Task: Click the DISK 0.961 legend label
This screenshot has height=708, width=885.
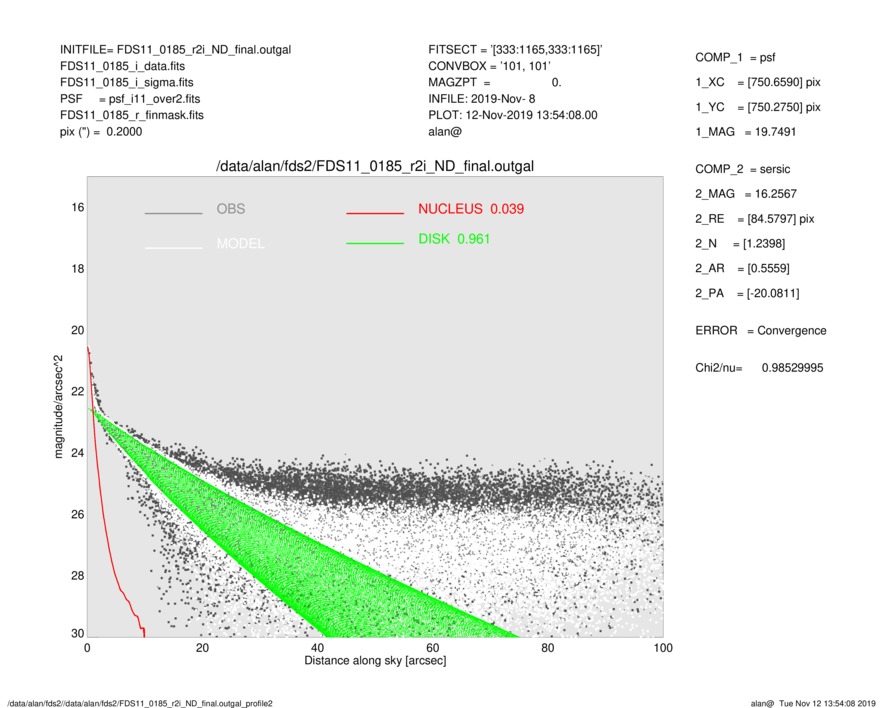Action: [x=454, y=239]
